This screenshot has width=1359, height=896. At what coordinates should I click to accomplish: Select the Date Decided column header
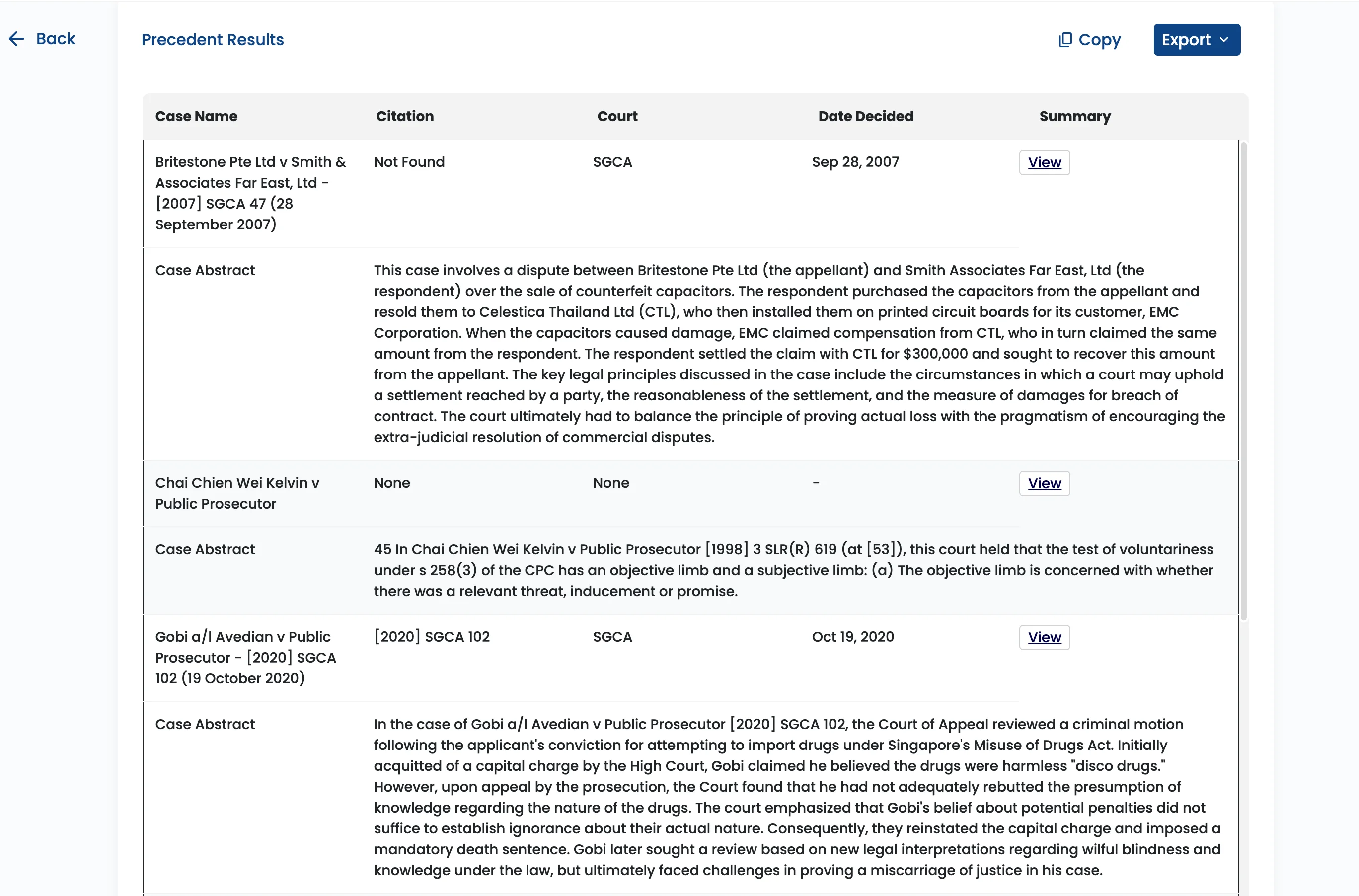[x=865, y=116]
